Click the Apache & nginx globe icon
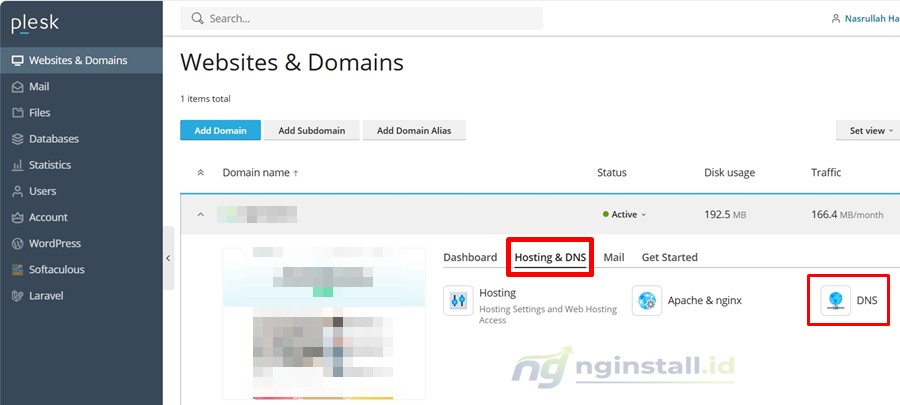 (647, 301)
